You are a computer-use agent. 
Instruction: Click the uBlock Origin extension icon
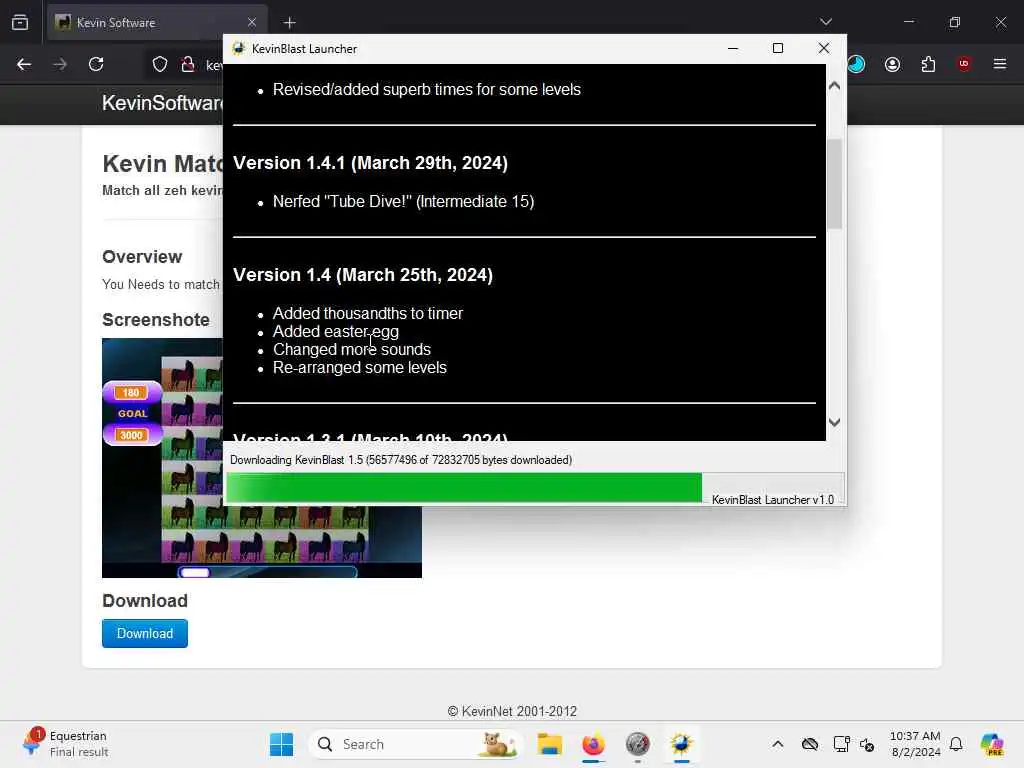[x=964, y=64]
